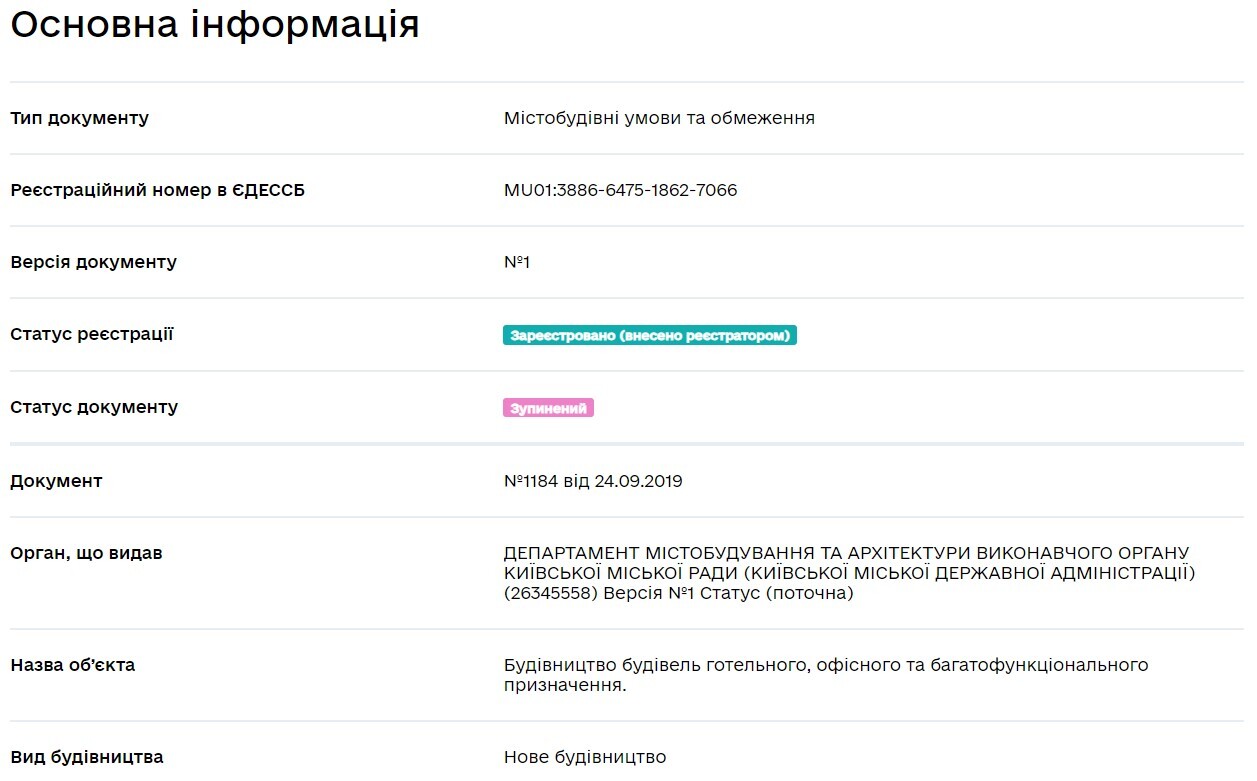Viewport: 1257px width, 781px height.
Task: Click the teal "Зареєстровано (внесено реєстратором)" badge
Action: [649, 335]
